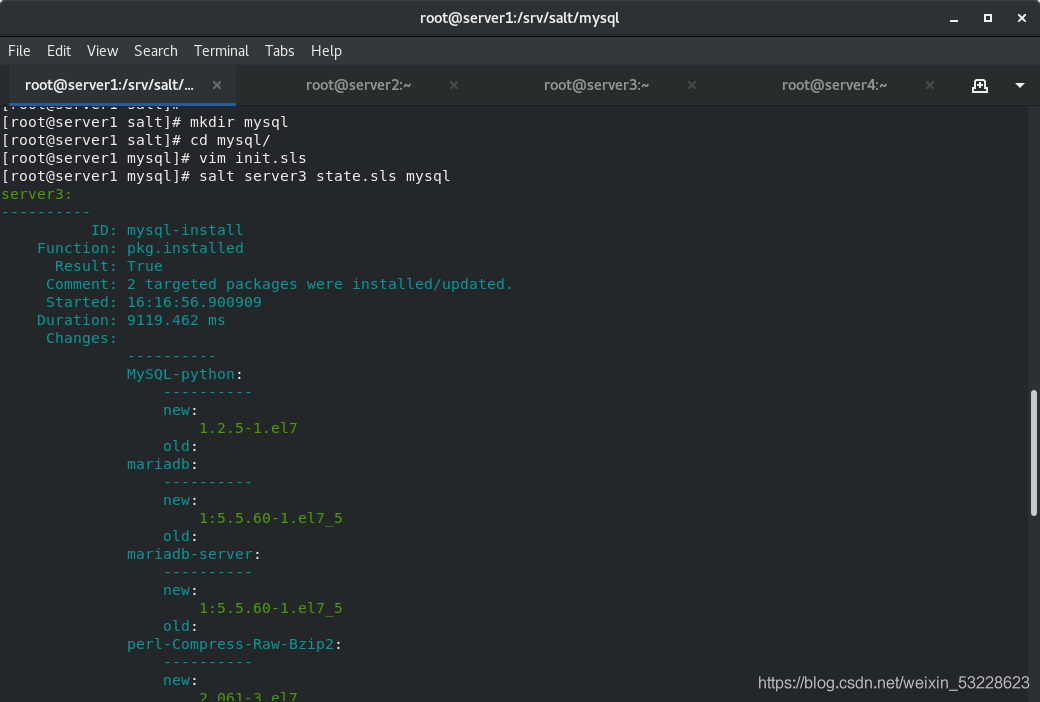The width and height of the screenshot is (1040, 702).
Task: Click 'perl-Compress-Raw-Bzip2:' package entry
Action: (234, 644)
